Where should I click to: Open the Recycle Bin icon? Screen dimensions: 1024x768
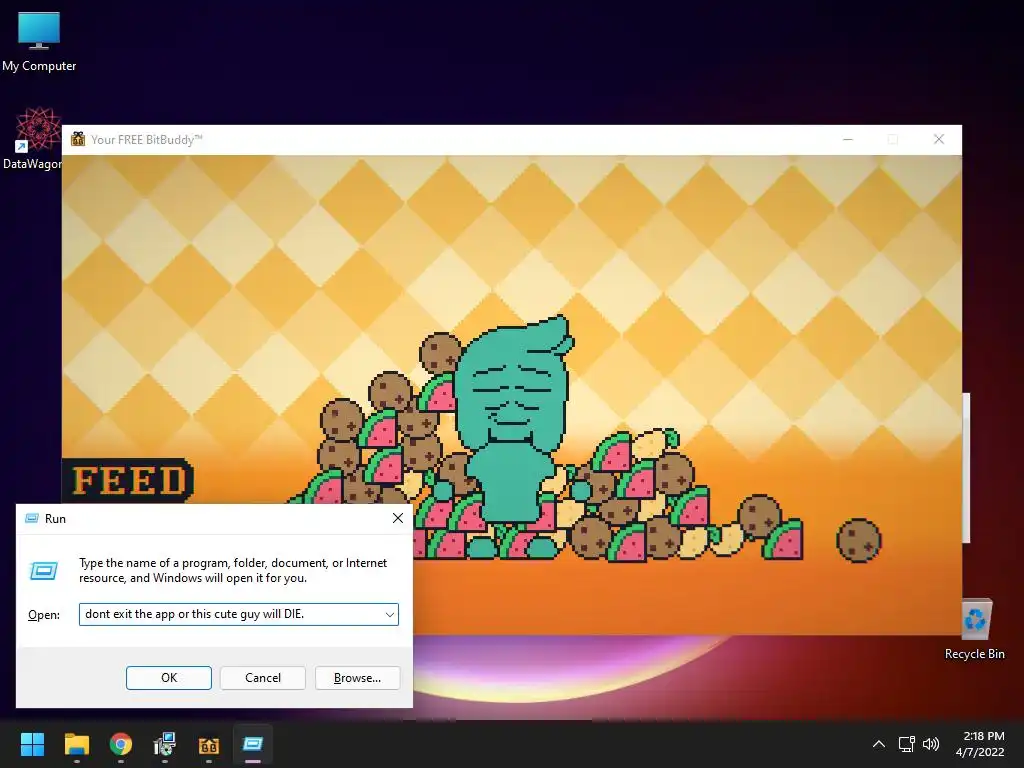(974, 630)
